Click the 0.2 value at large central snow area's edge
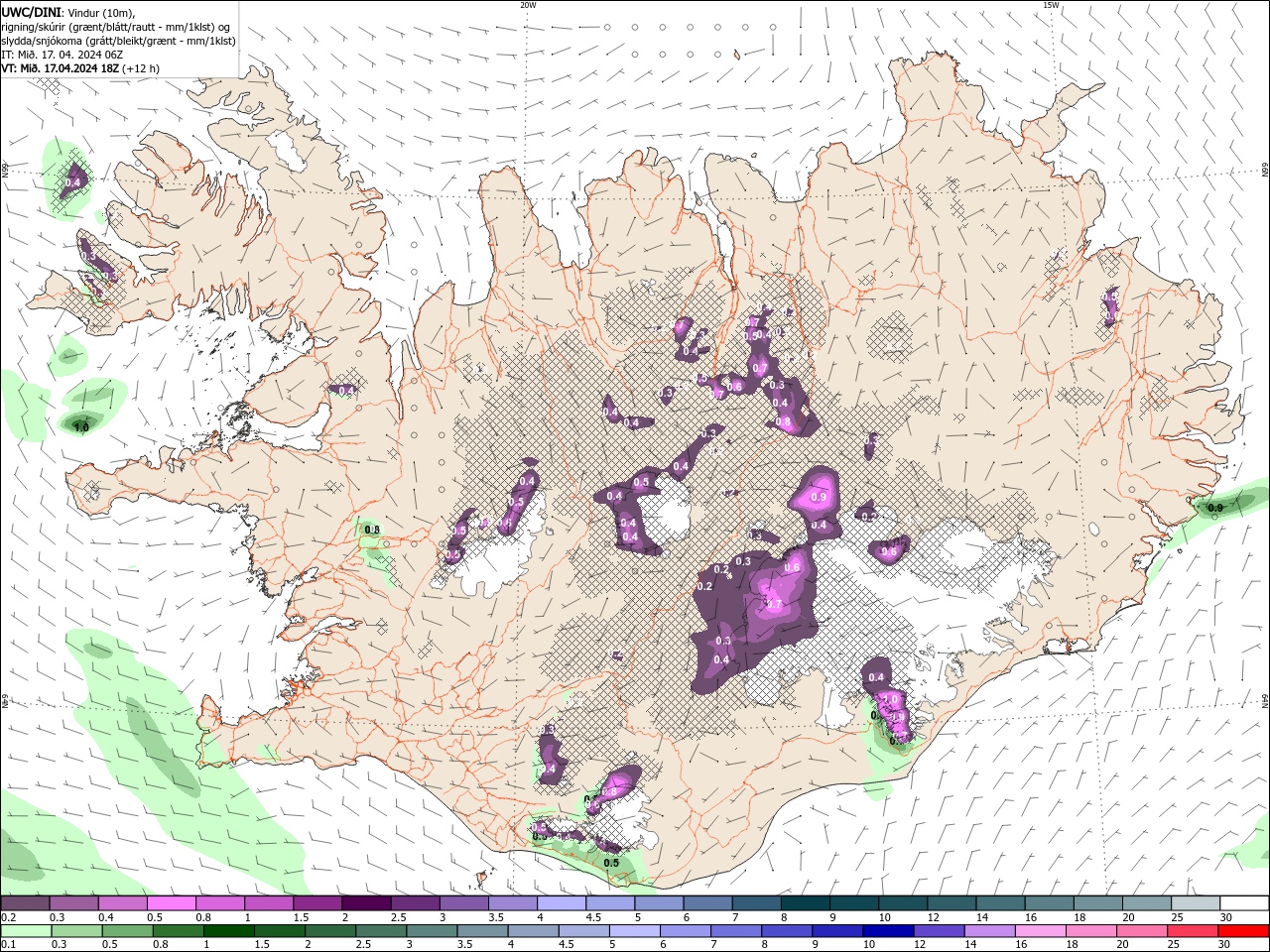 (x=705, y=586)
